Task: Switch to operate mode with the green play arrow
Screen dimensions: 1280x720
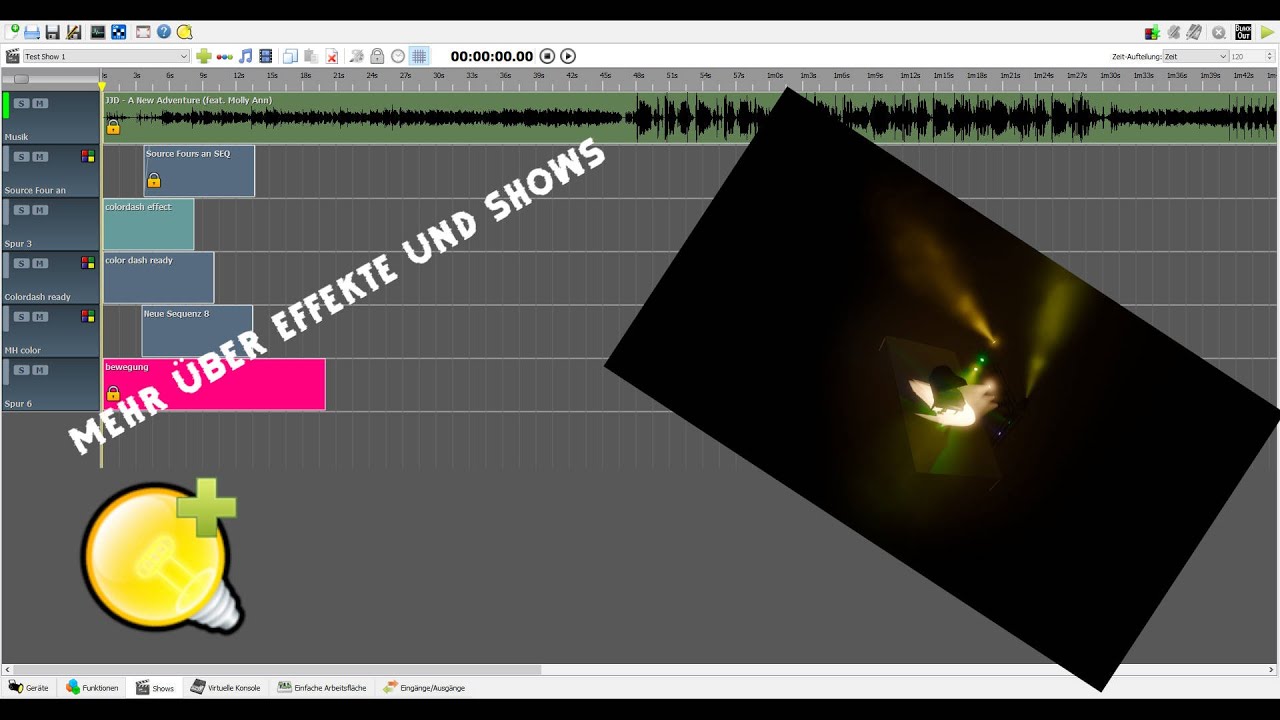Action: (1267, 32)
